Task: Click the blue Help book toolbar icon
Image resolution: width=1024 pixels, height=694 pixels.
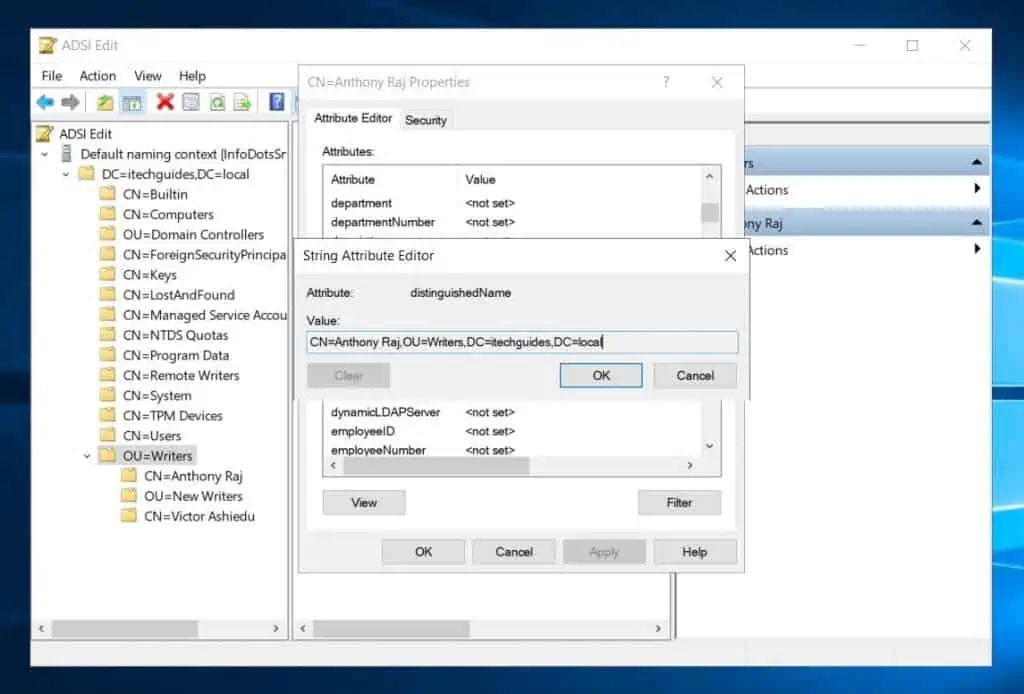Action: pyautogui.click(x=277, y=102)
